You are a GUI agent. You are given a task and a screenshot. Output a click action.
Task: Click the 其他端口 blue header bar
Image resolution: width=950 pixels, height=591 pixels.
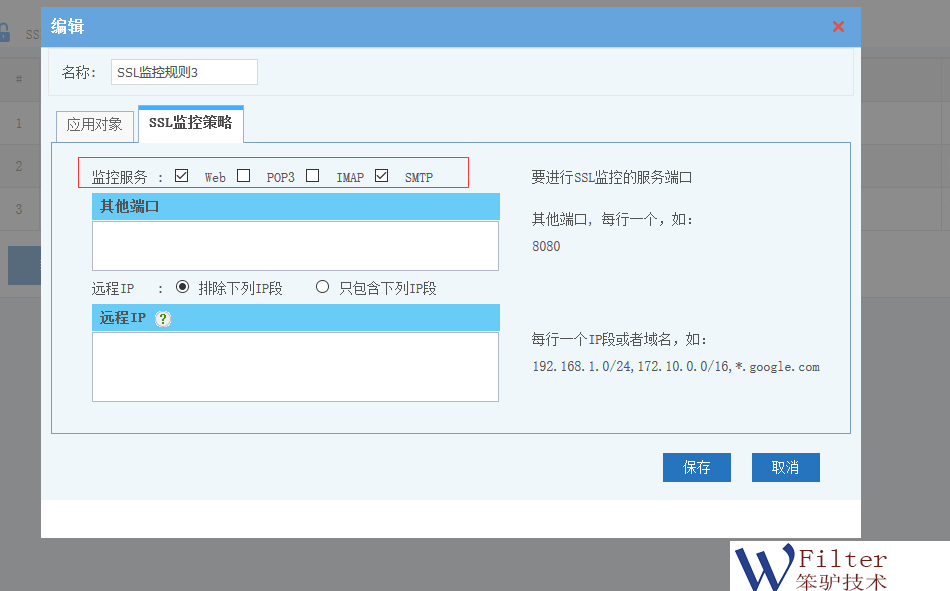(x=295, y=207)
